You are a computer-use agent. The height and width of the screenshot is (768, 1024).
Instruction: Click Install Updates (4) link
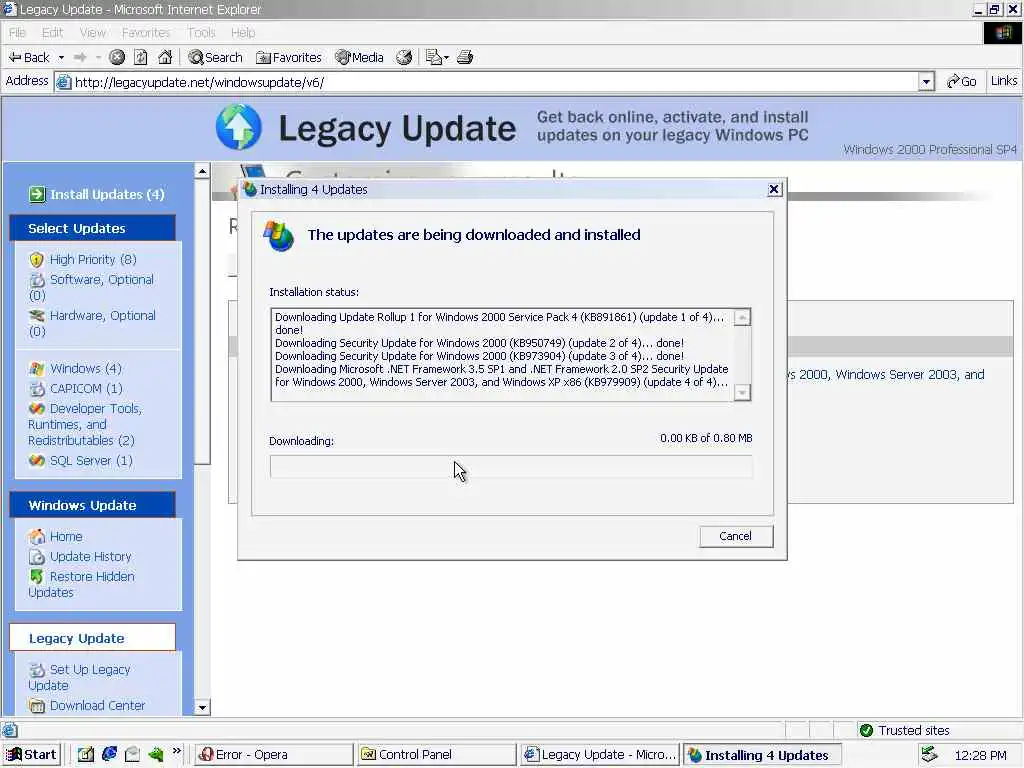click(x=107, y=195)
